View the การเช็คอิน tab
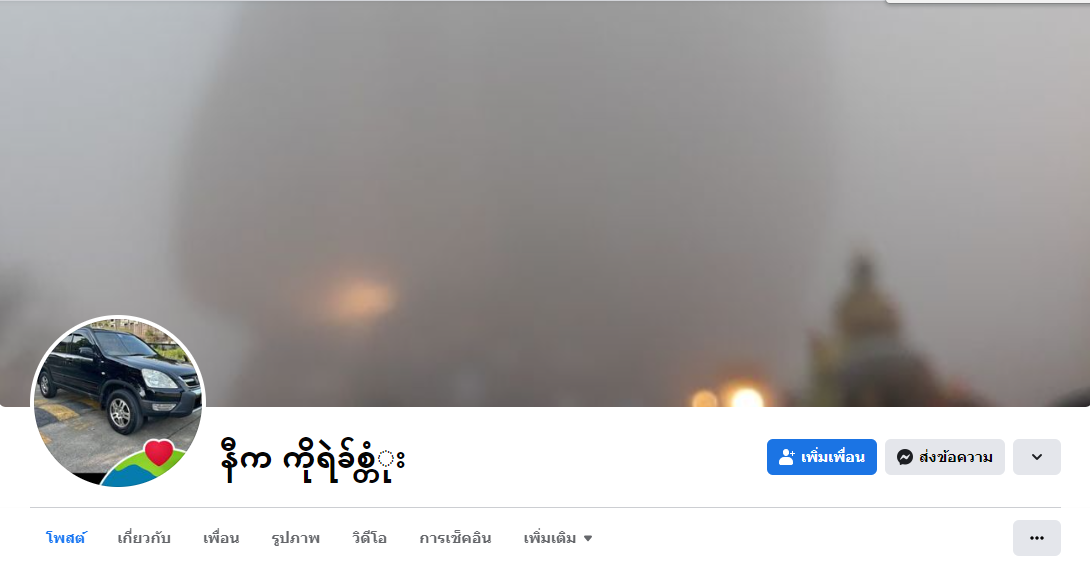Image resolution: width=1090 pixels, height=564 pixels. click(455, 538)
